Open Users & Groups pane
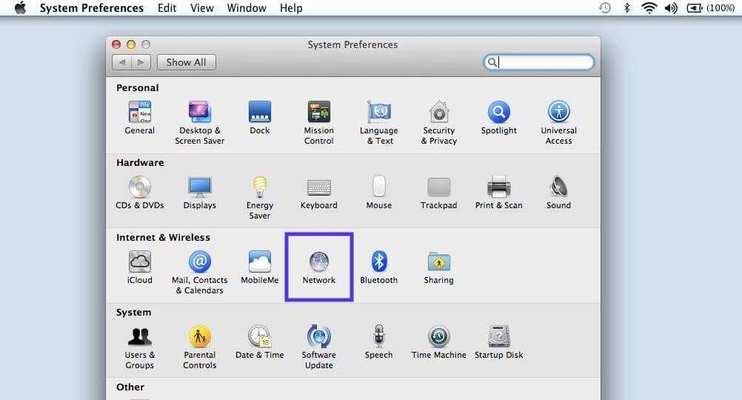 140,347
